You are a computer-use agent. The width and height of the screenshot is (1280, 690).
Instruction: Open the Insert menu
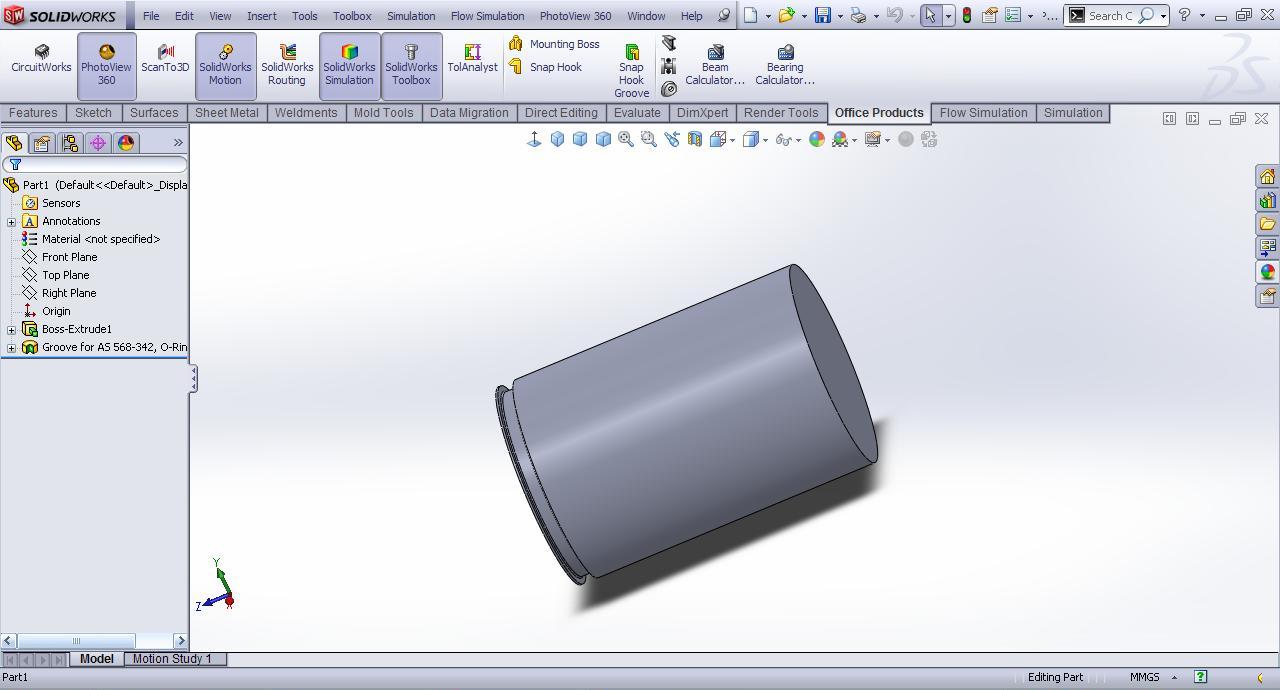pos(261,15)
